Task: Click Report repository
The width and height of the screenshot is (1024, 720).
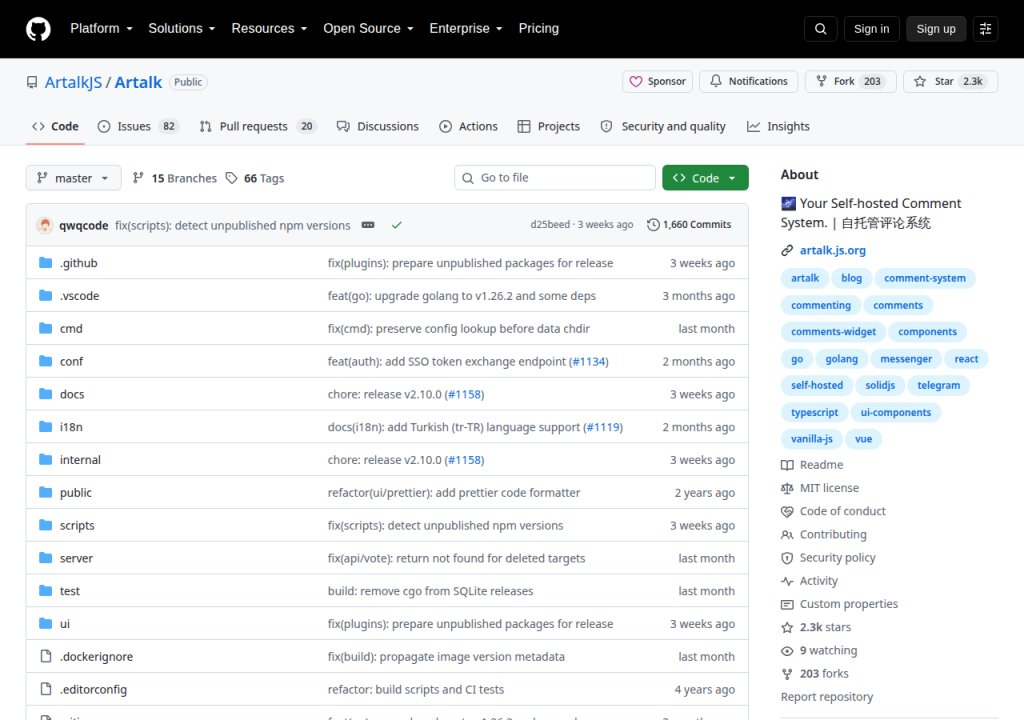Action: click(x=827, y=697)
